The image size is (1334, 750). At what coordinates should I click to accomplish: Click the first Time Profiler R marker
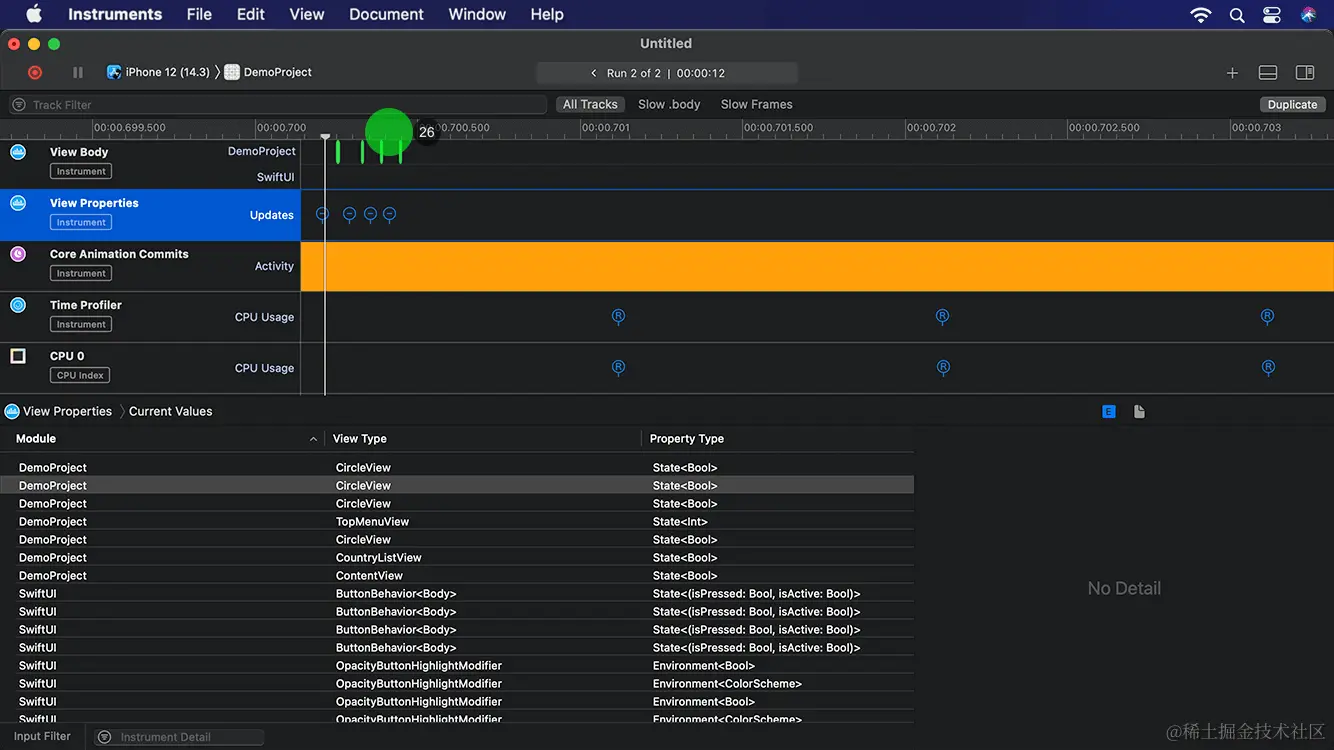[x=618, y=316]
